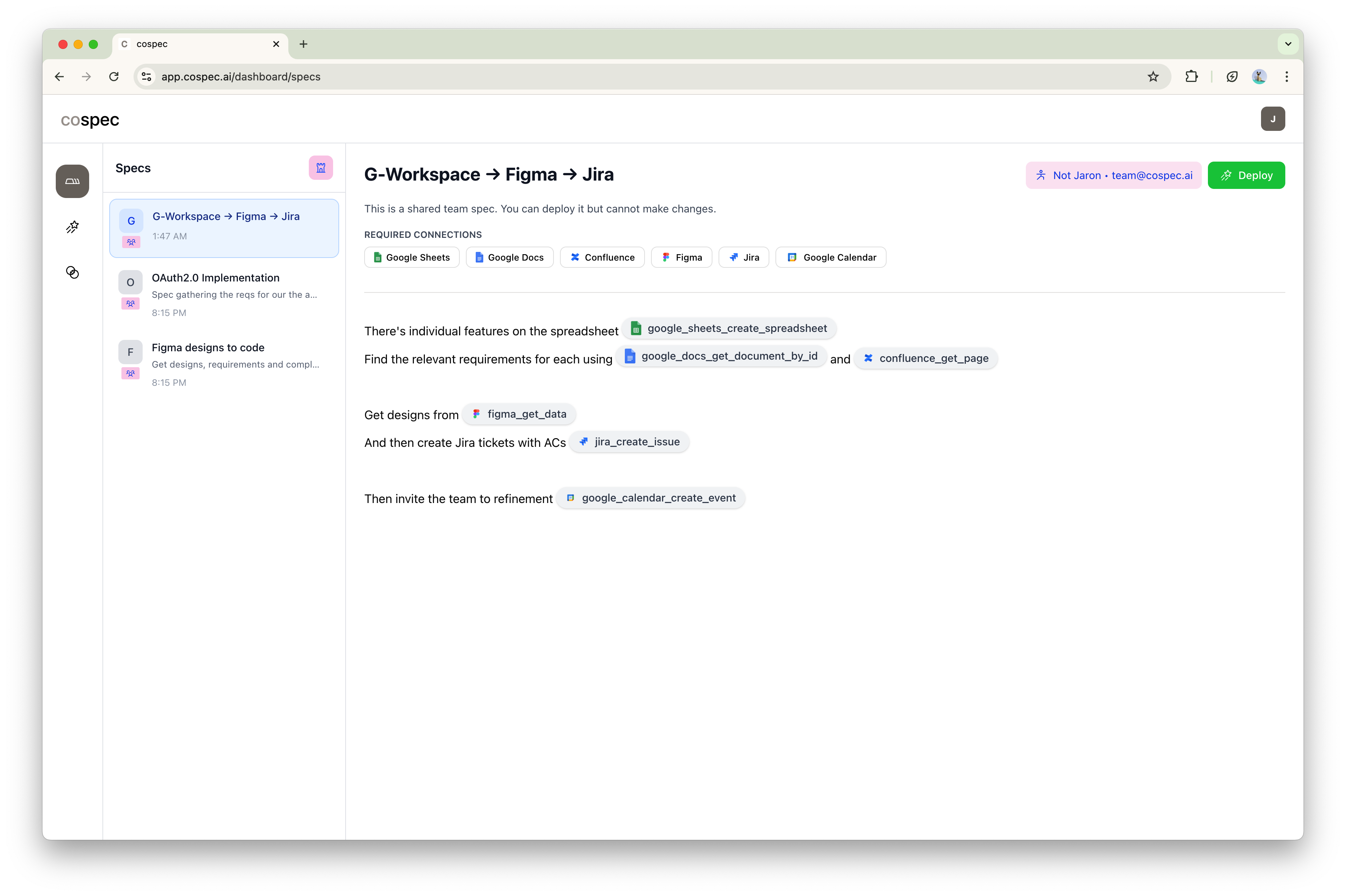Click the REQUIRED CONNECTIONS label
Screen dimensions: 1346x896
(x=423, y=235)
